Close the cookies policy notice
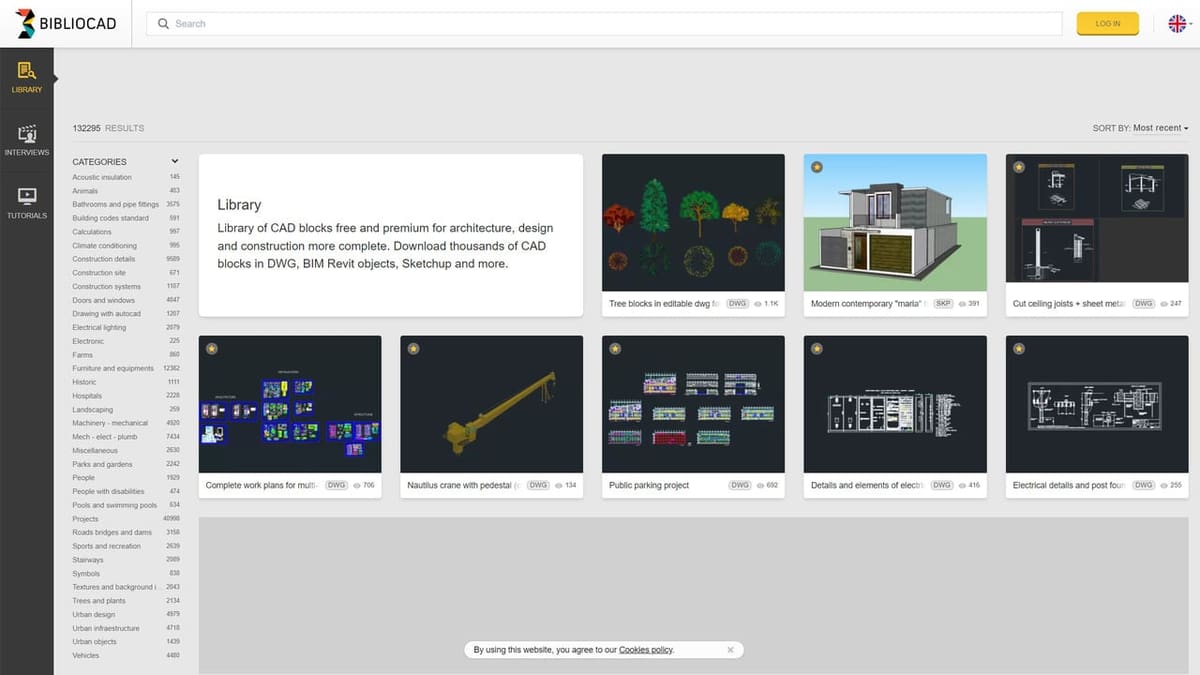 point(730,650)
